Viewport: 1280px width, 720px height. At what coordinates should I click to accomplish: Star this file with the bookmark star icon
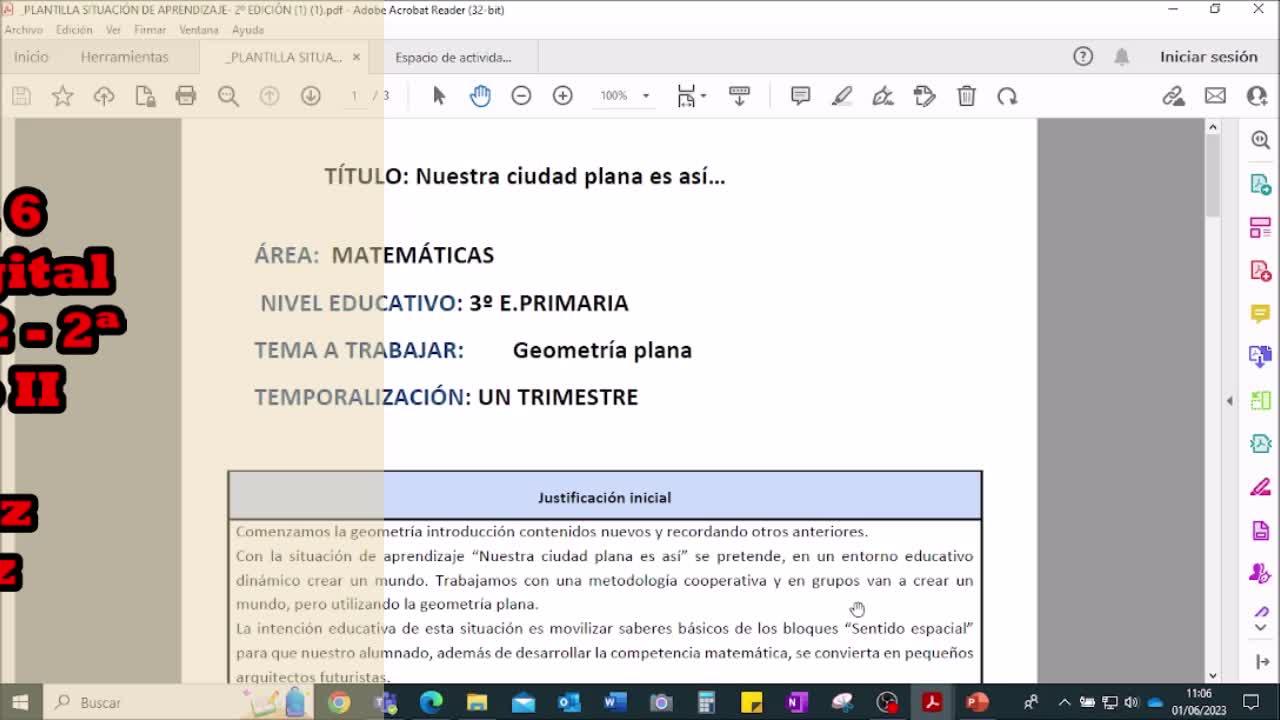(62, 96)
